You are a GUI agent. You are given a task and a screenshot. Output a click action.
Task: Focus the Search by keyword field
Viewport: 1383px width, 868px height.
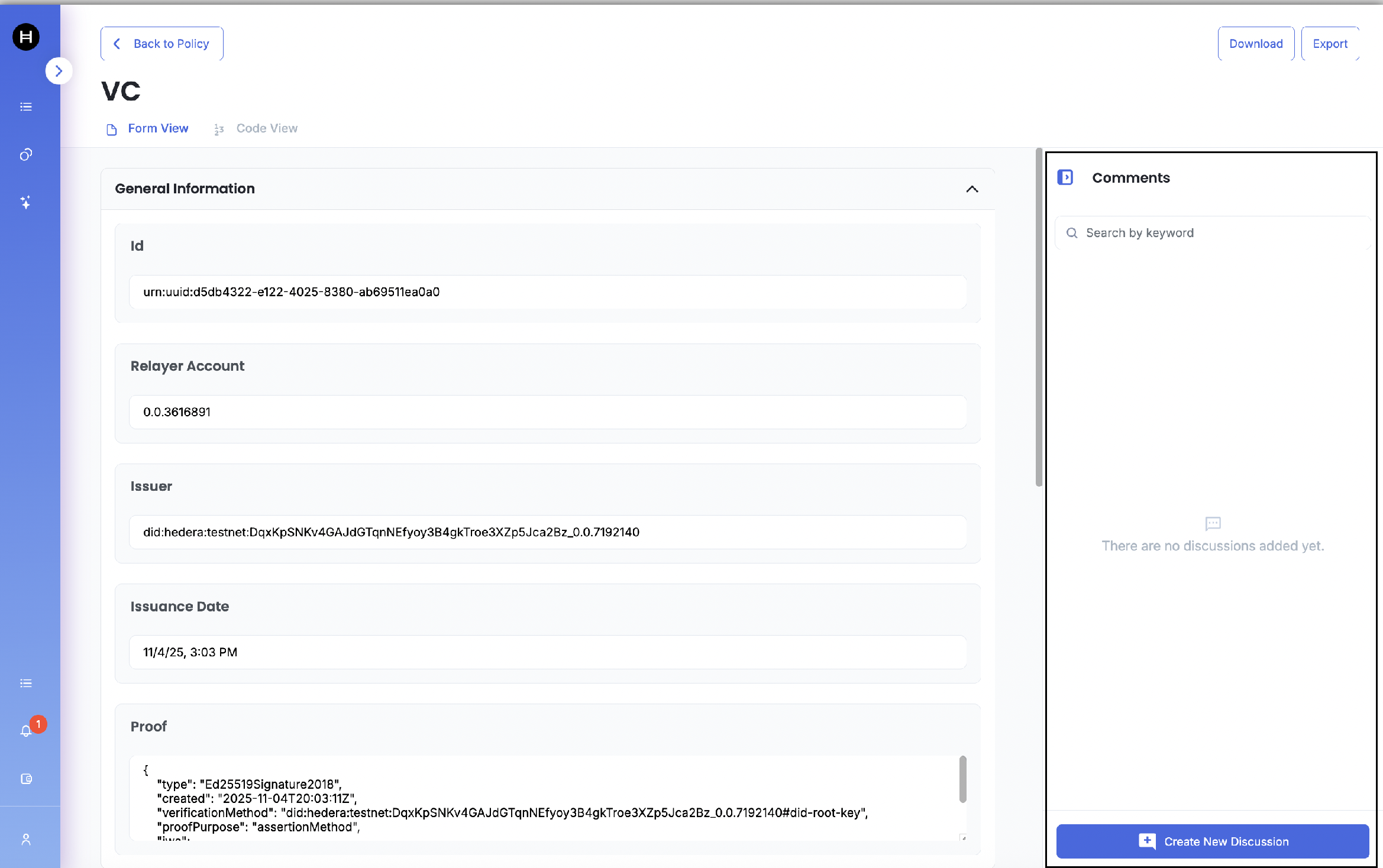[1213, 233]
